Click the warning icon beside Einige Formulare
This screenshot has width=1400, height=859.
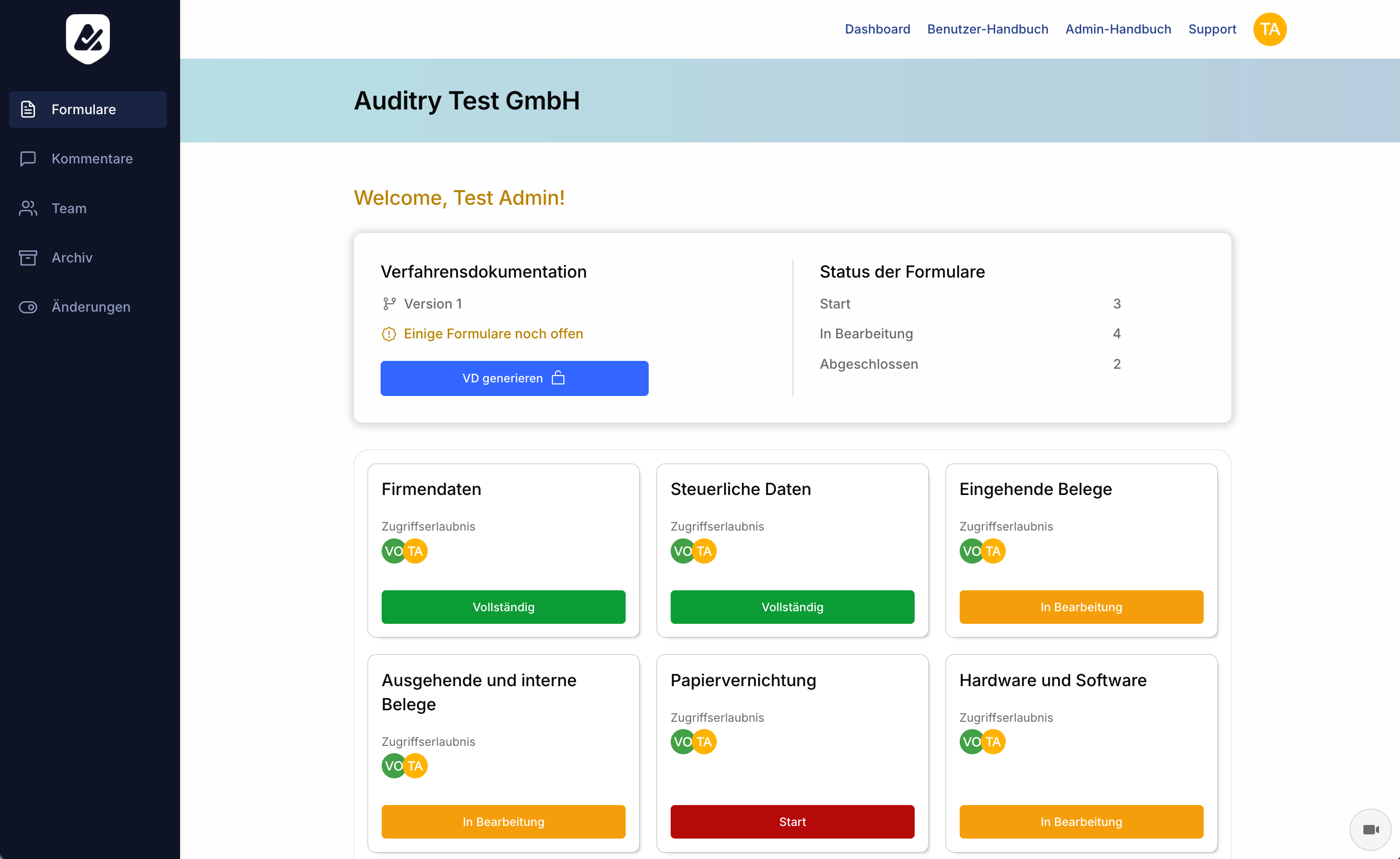tap(388, 334)
